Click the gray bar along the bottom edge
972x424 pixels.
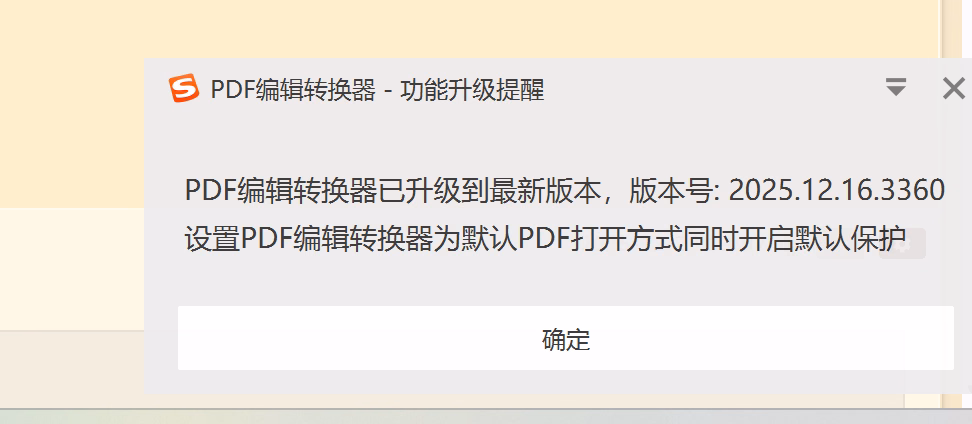[x=486, y=417]
